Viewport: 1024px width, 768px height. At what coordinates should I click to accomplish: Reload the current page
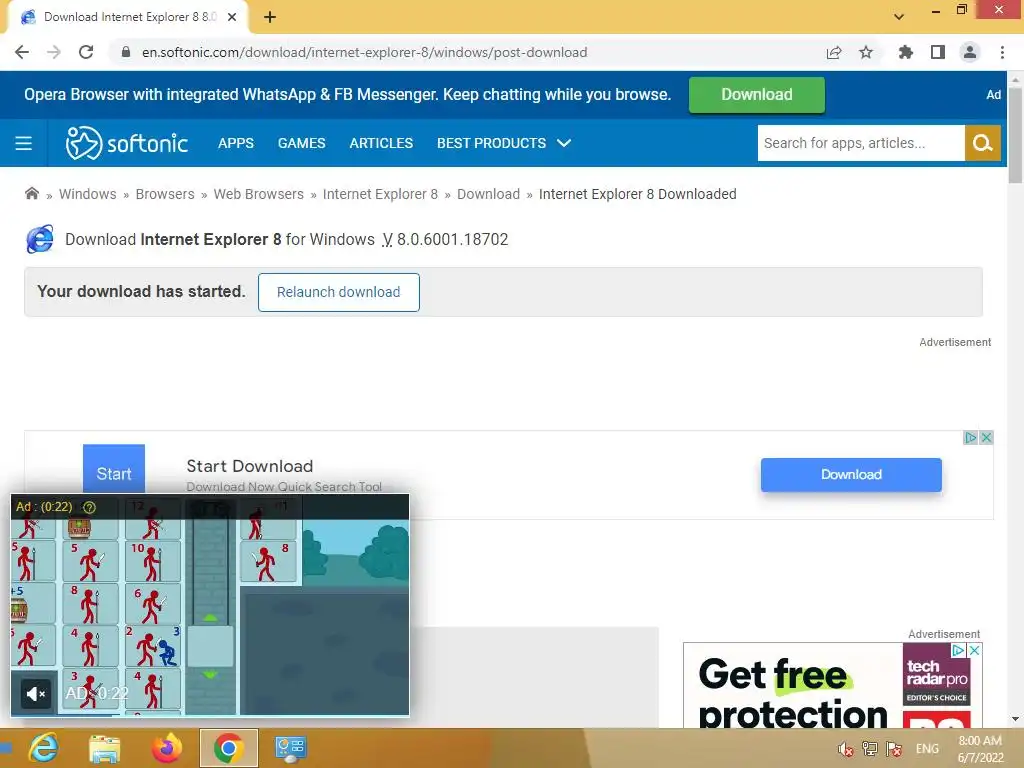tap(86, 52)
